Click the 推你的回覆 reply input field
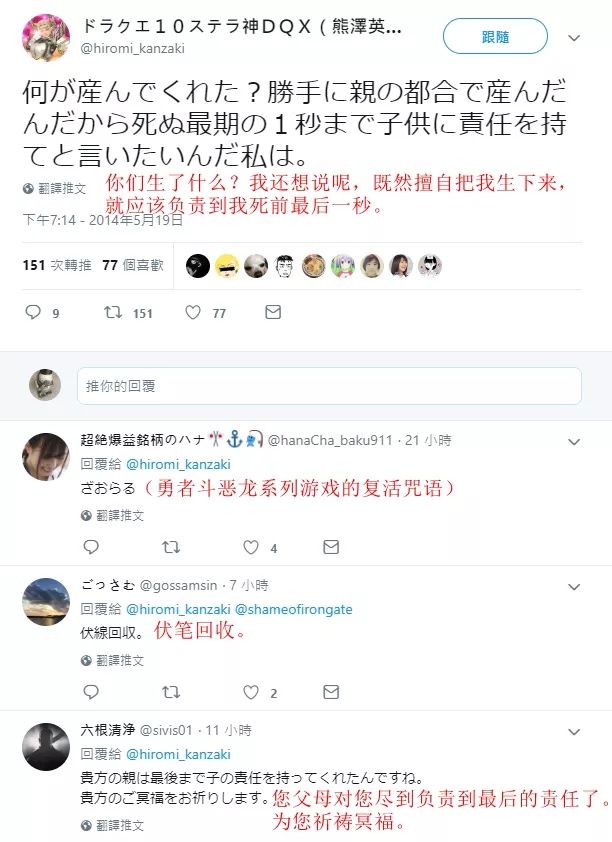 (329, 386)
